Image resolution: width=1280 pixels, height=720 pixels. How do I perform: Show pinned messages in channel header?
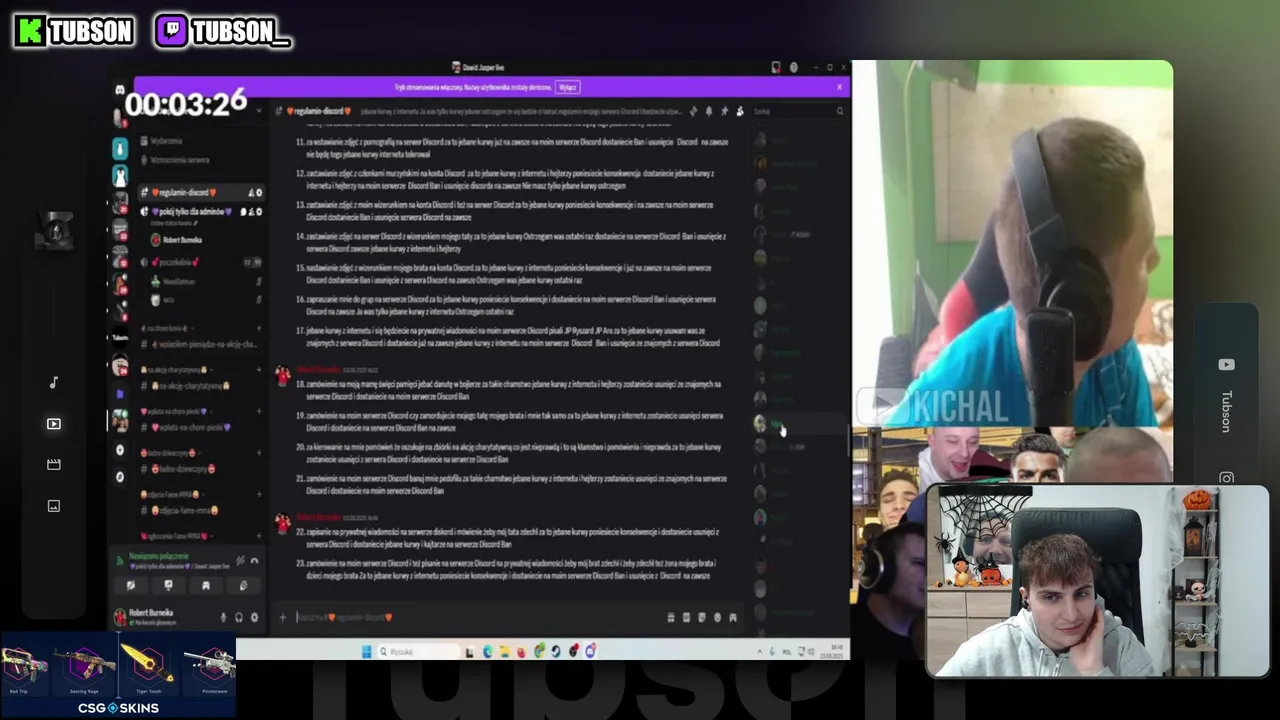point(724,111)
